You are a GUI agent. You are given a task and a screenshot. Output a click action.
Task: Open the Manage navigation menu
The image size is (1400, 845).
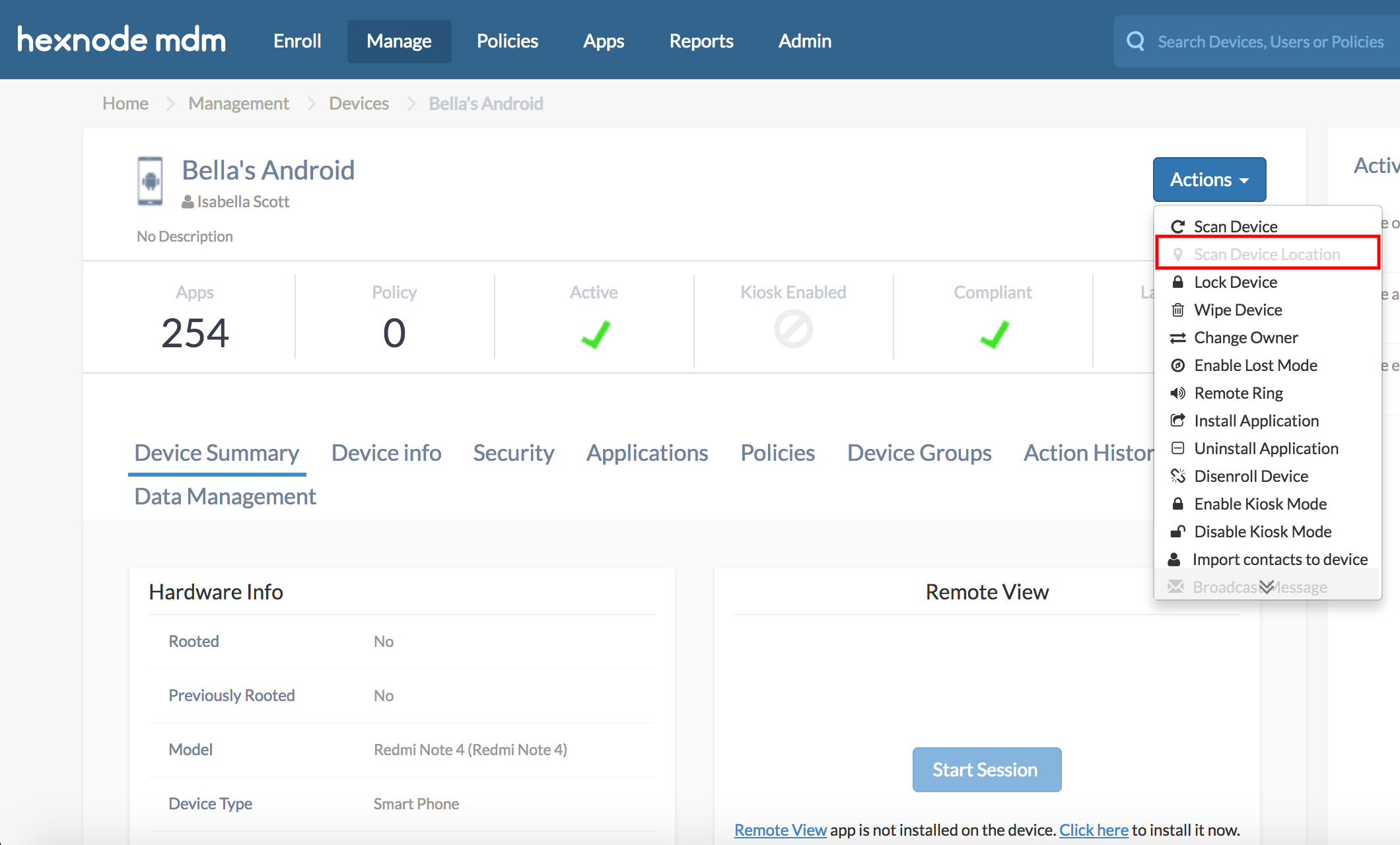point(399,41)
